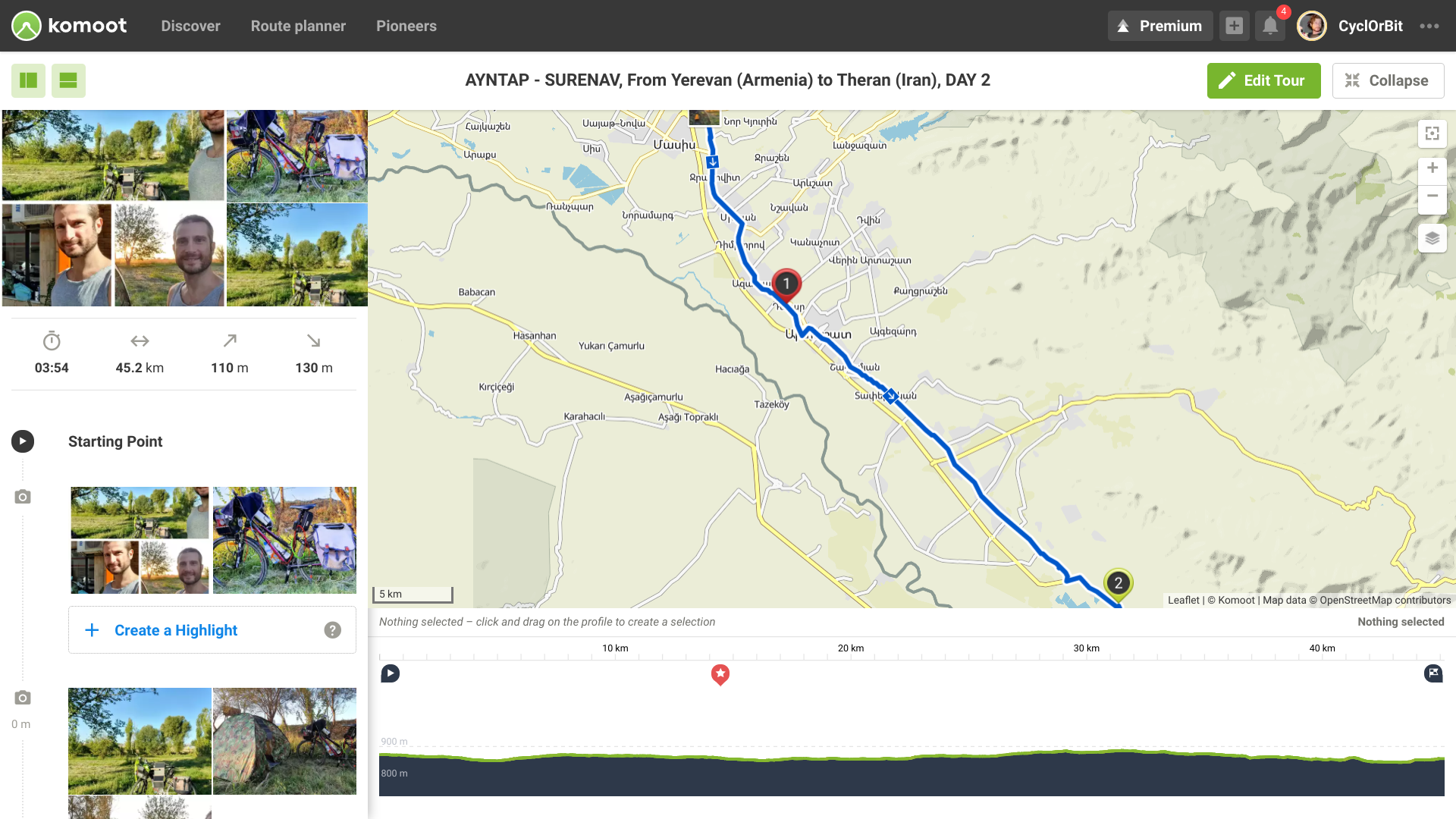The width and height of the screenshot is (1456, 819).
Task: Switch to stacked layout view
Action: point(68,80)
